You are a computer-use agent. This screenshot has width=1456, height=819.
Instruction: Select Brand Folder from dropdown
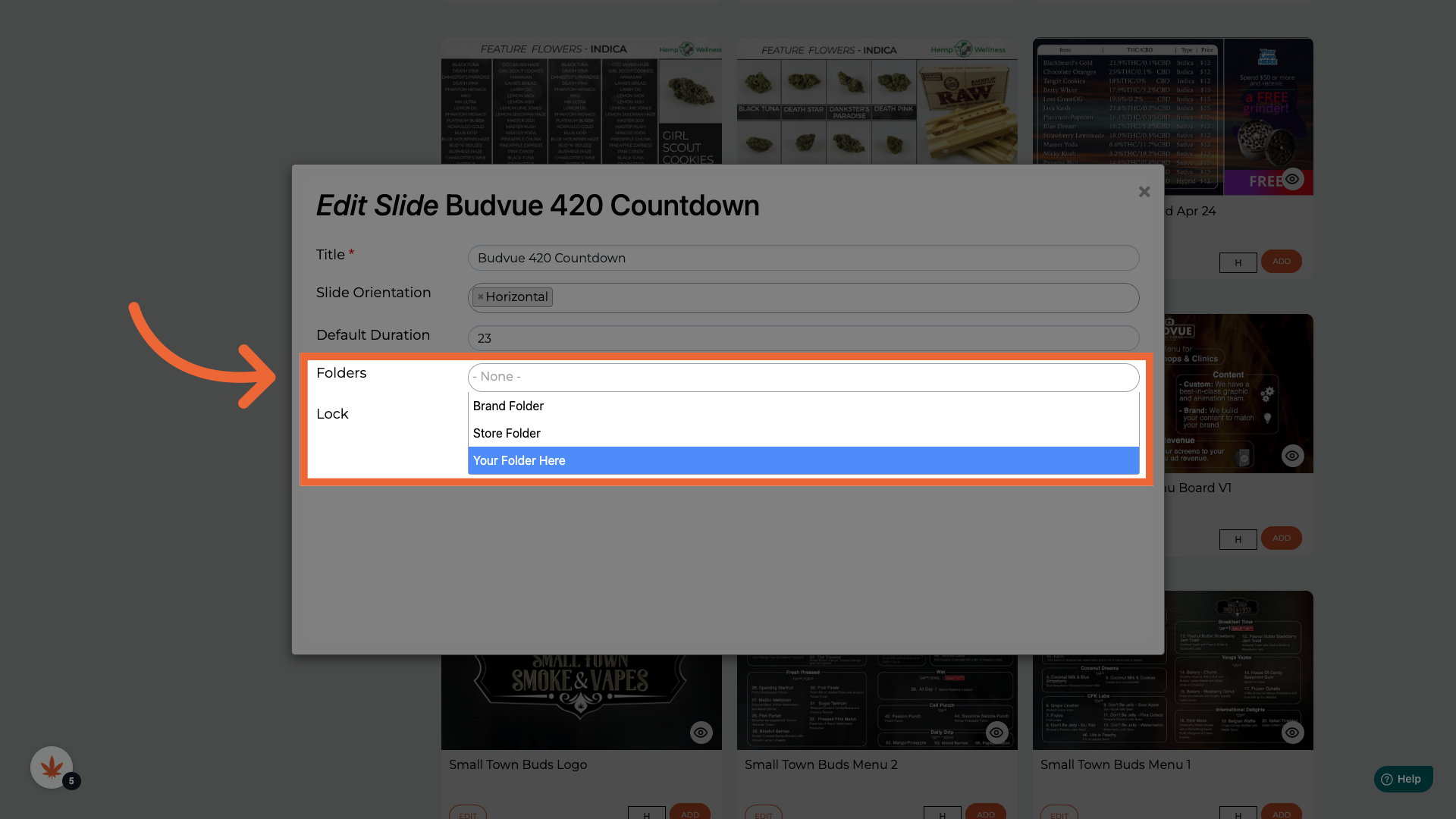(x=508, y=406)
